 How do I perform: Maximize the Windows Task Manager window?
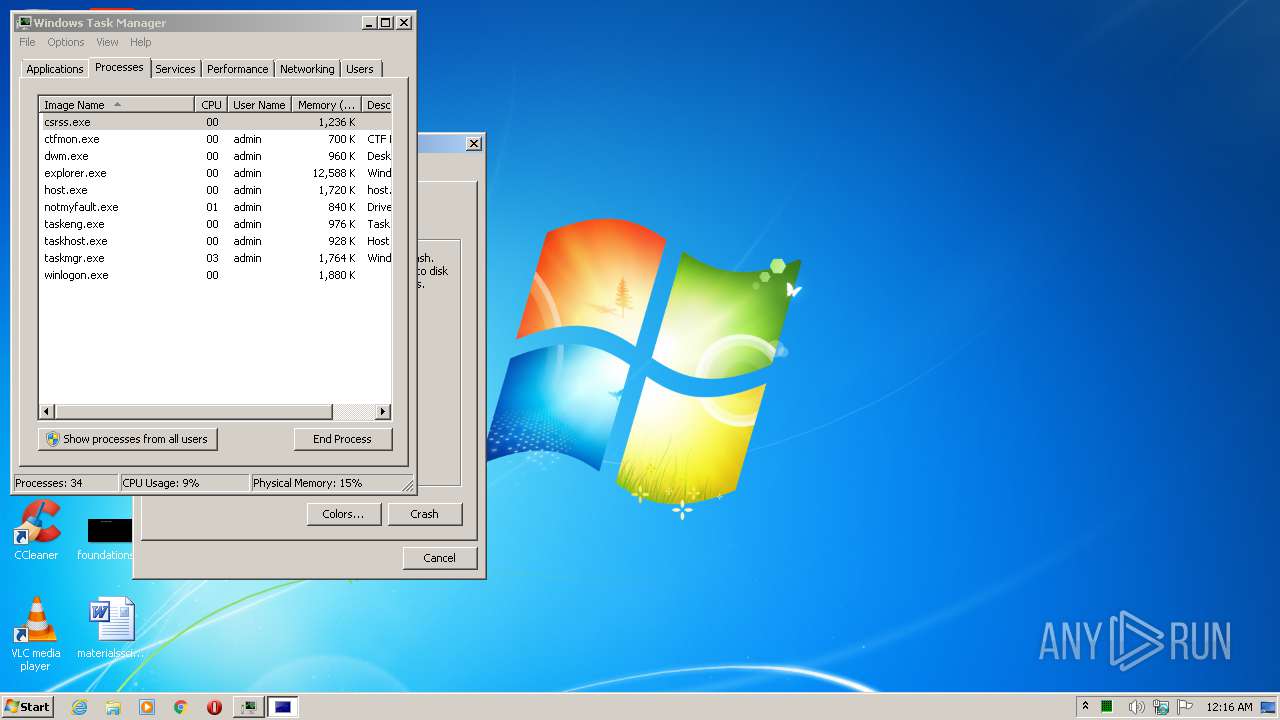coord(386,22)
